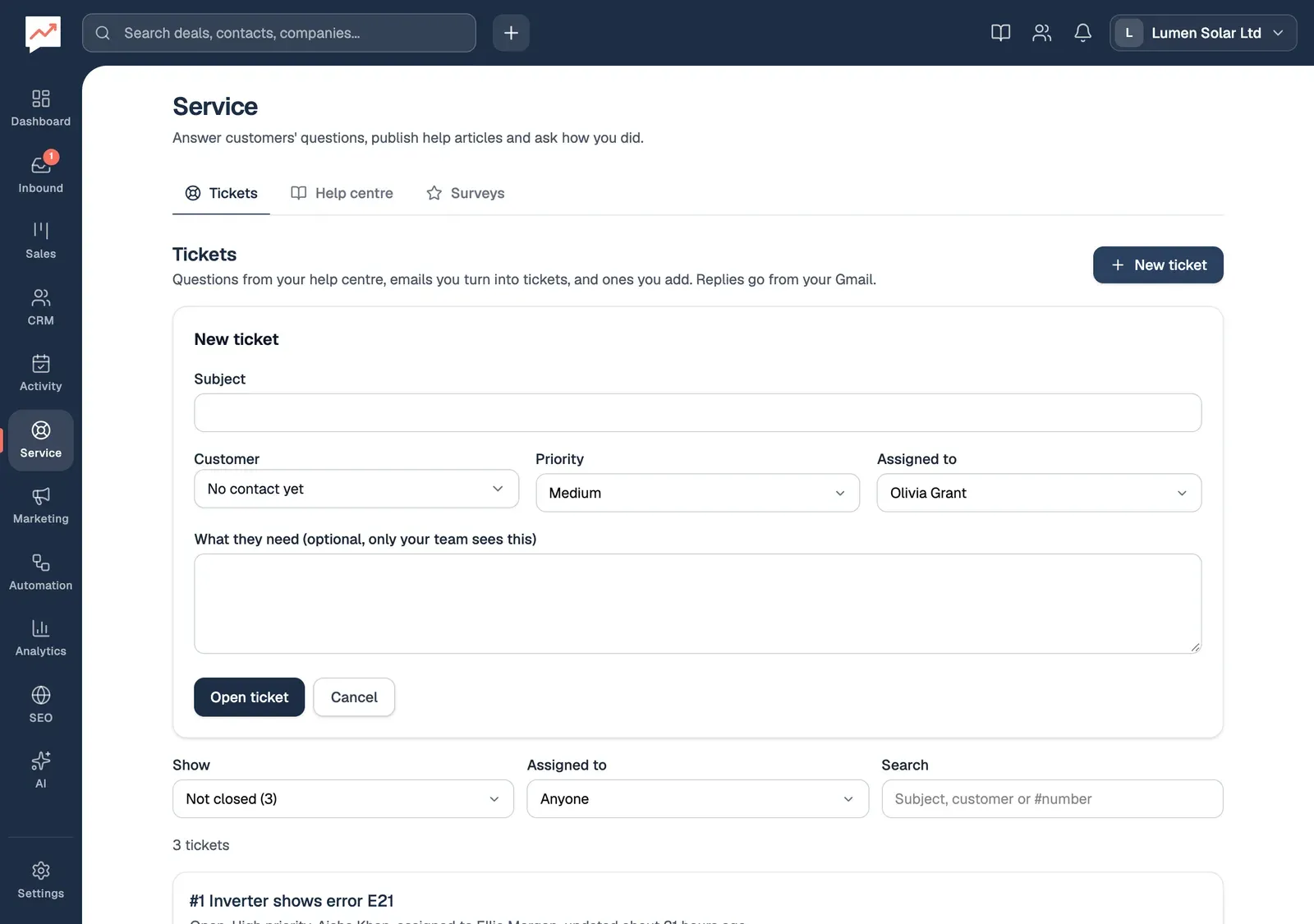Switch to the Tickets tab
The image size is (1314, 924).
(221, 193)
